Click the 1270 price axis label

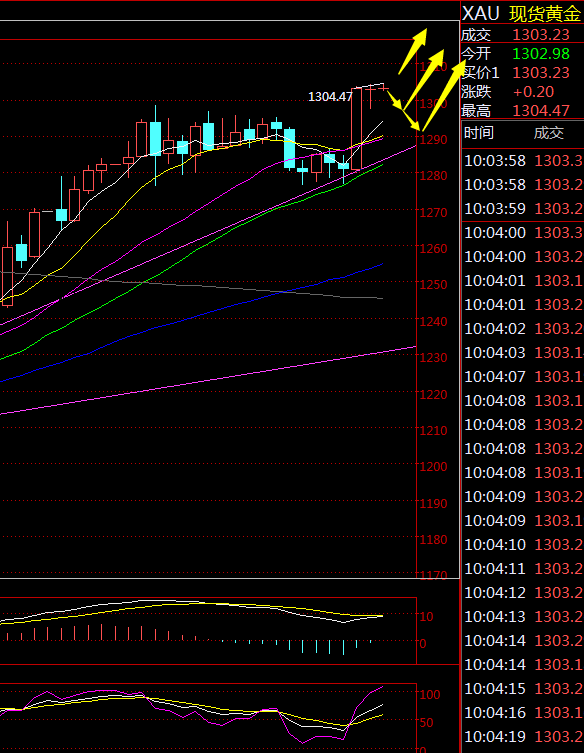[x=434, y=212]
